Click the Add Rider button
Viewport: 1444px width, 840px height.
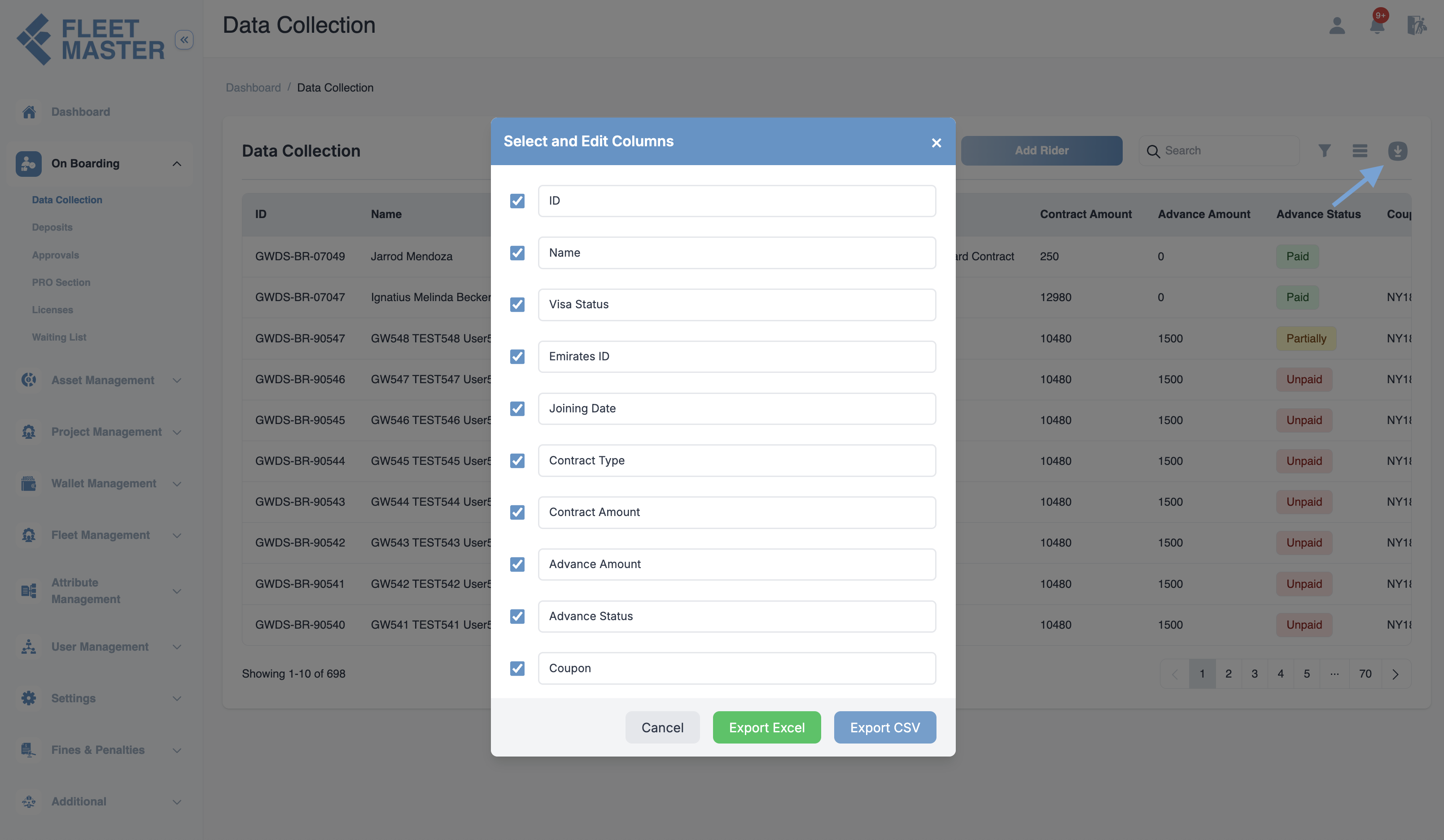pos(1041,151)
